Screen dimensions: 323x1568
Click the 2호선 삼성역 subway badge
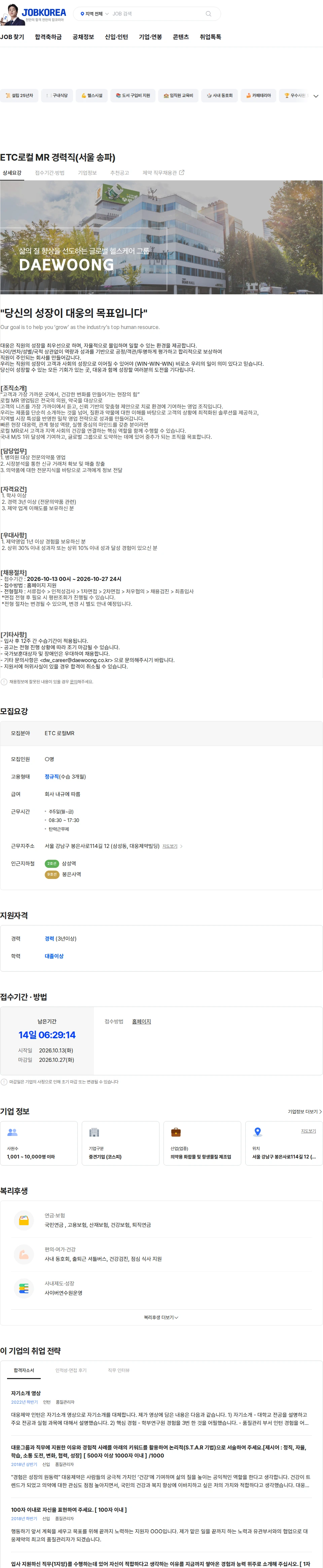tap(52, 864)
